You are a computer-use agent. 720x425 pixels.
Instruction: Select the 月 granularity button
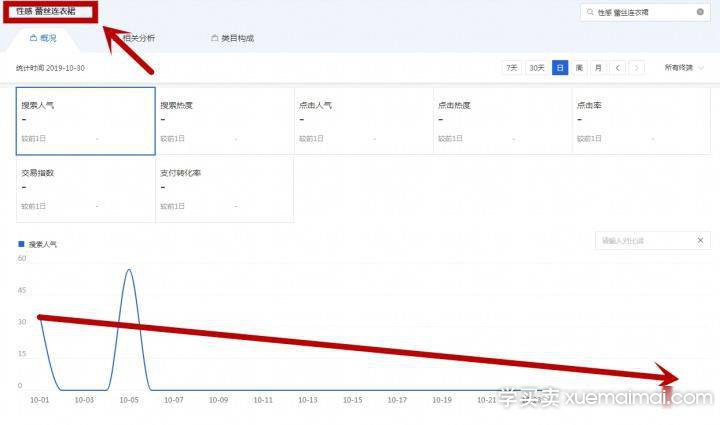pyautogui.click(x=598, y=68)
